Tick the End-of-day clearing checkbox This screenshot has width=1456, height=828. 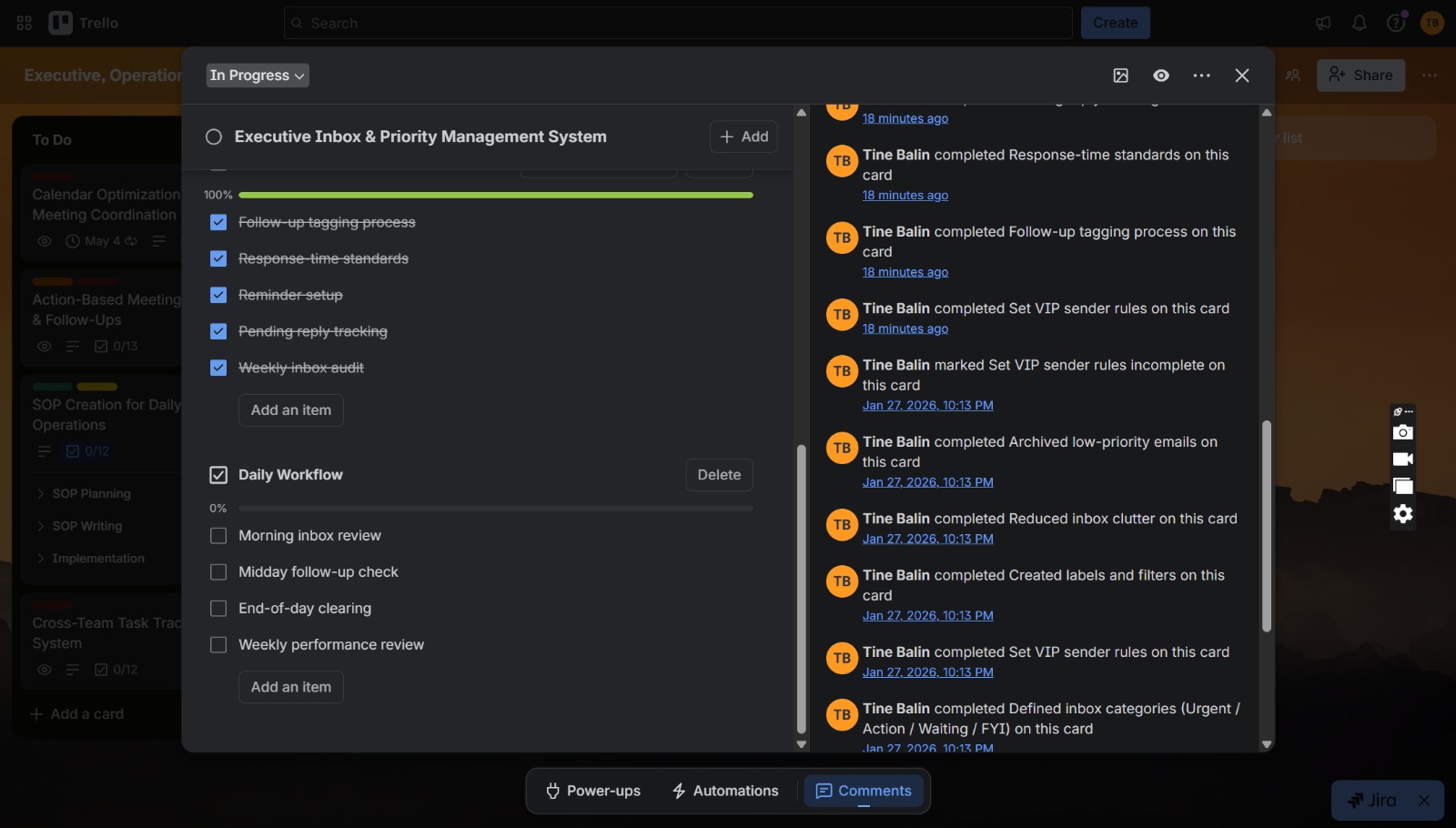click(218, 609)
